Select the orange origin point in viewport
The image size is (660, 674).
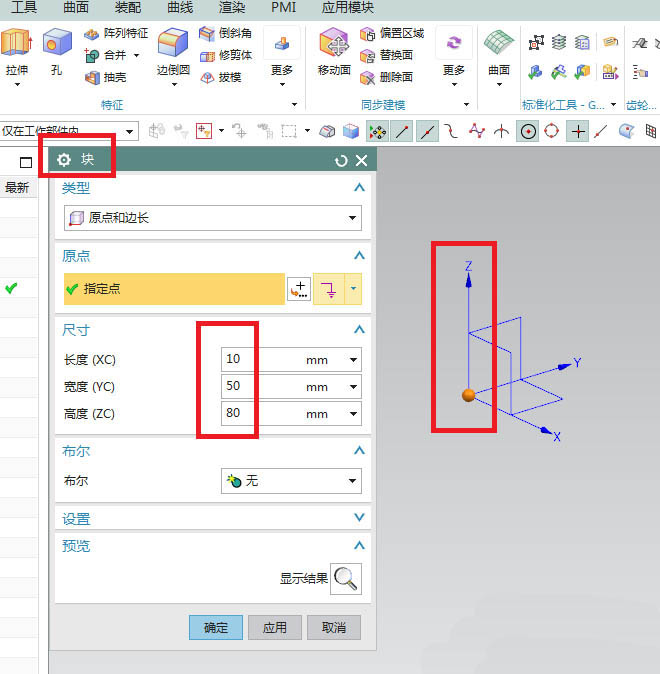point(468,395)
